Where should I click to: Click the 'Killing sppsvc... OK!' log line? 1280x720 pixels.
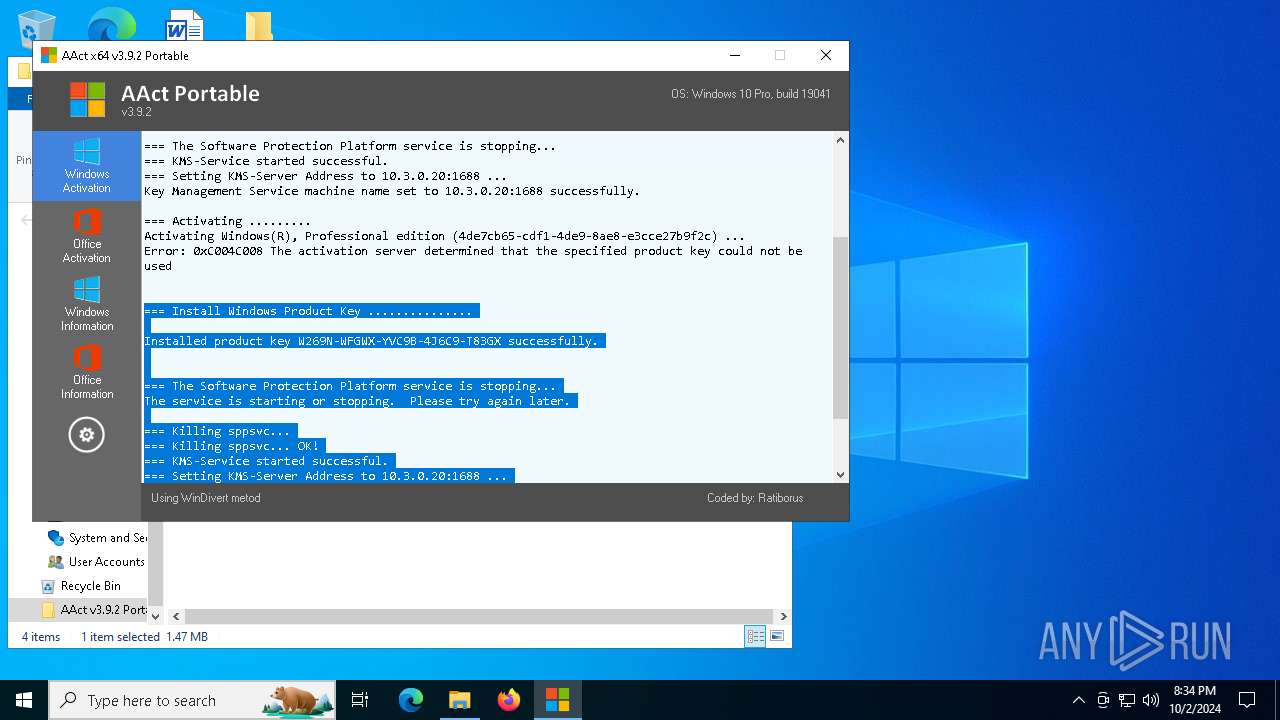tap(231, 446)
